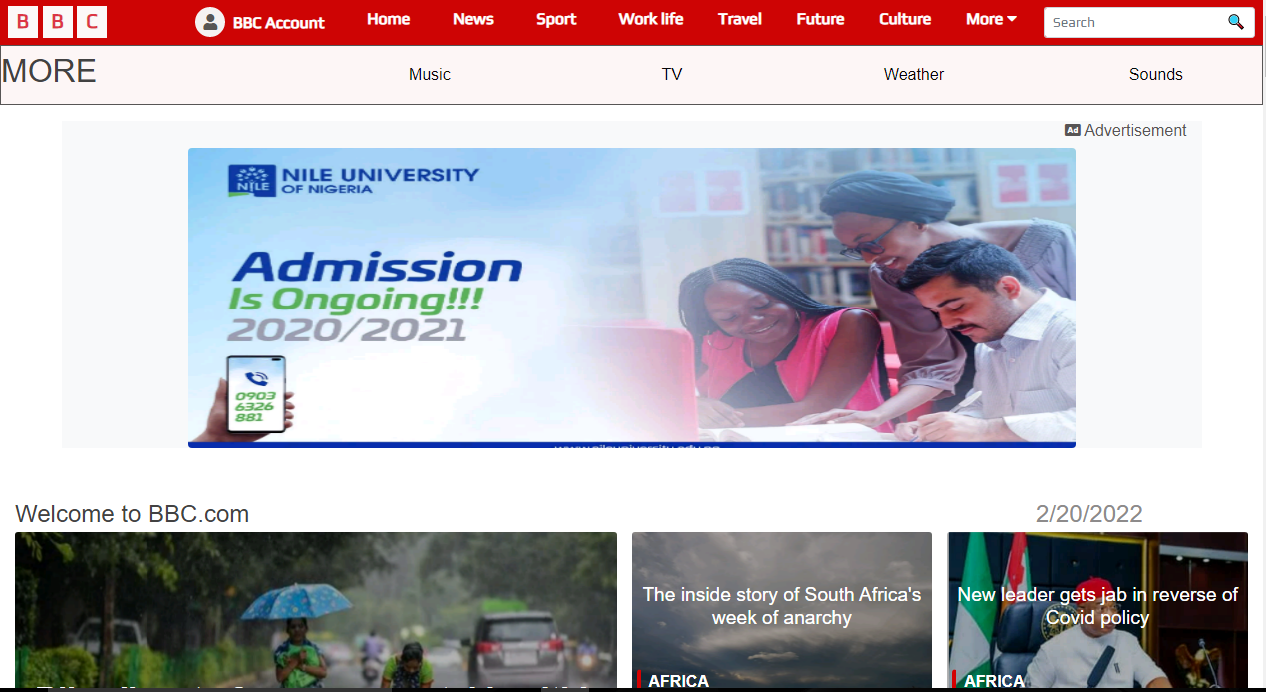
Task: Click the Nile University admission ad banner
Action: [x=632, y=298]
